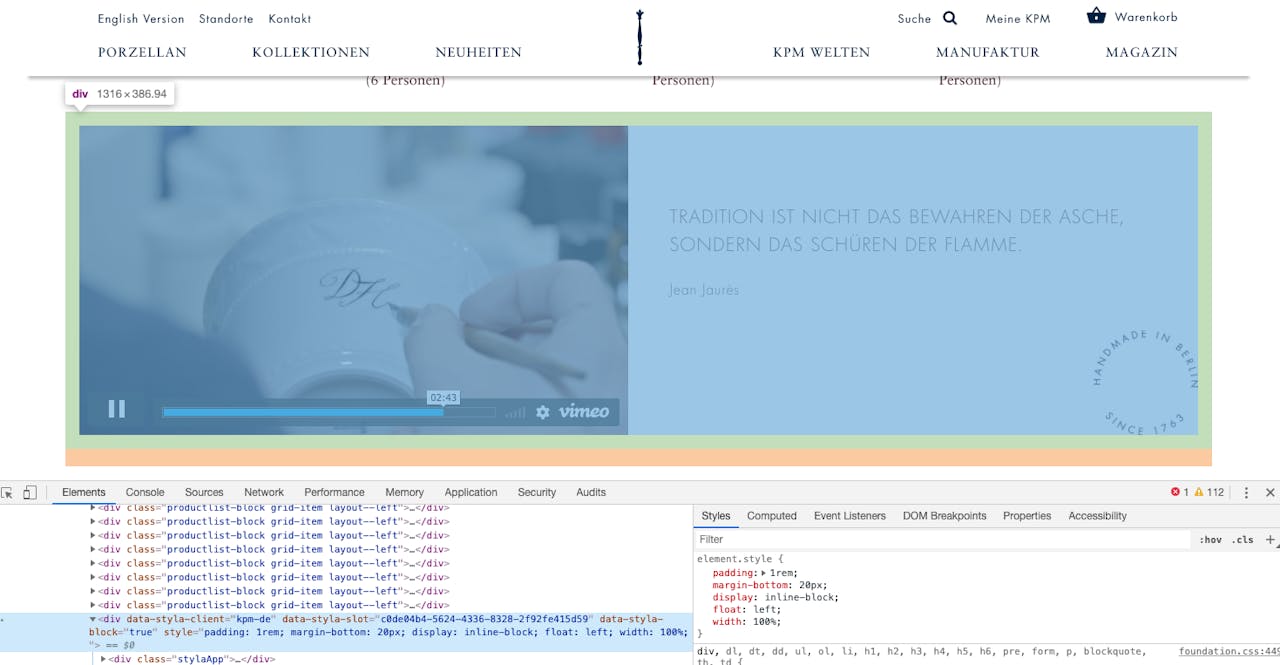Screen dimensions: 1280x665
Task: Click the Warenkorb text link
Action: coord(1146,17)
